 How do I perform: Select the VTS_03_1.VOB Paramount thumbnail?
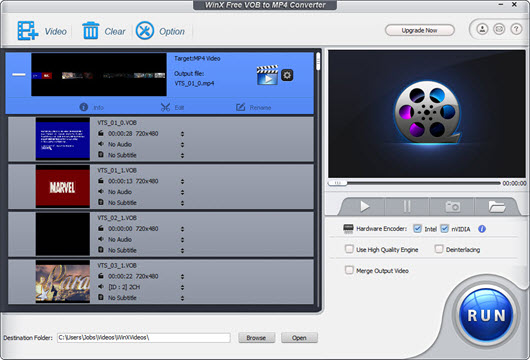[x=63, y=281]
